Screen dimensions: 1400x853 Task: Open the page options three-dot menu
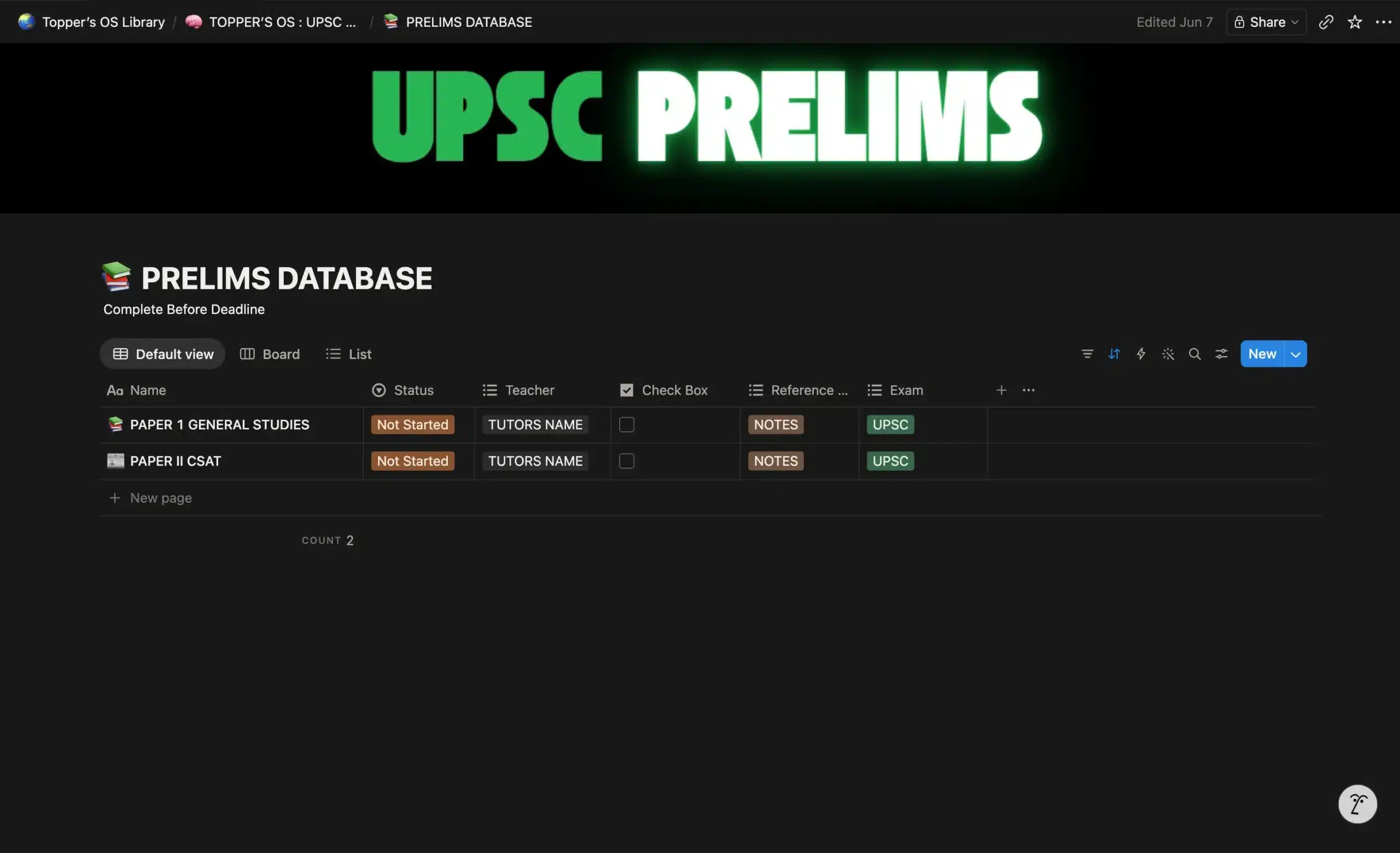1383,22
